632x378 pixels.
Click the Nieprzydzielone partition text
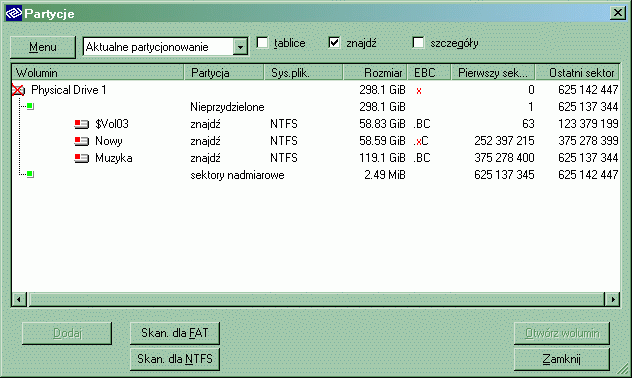(227, 107)
